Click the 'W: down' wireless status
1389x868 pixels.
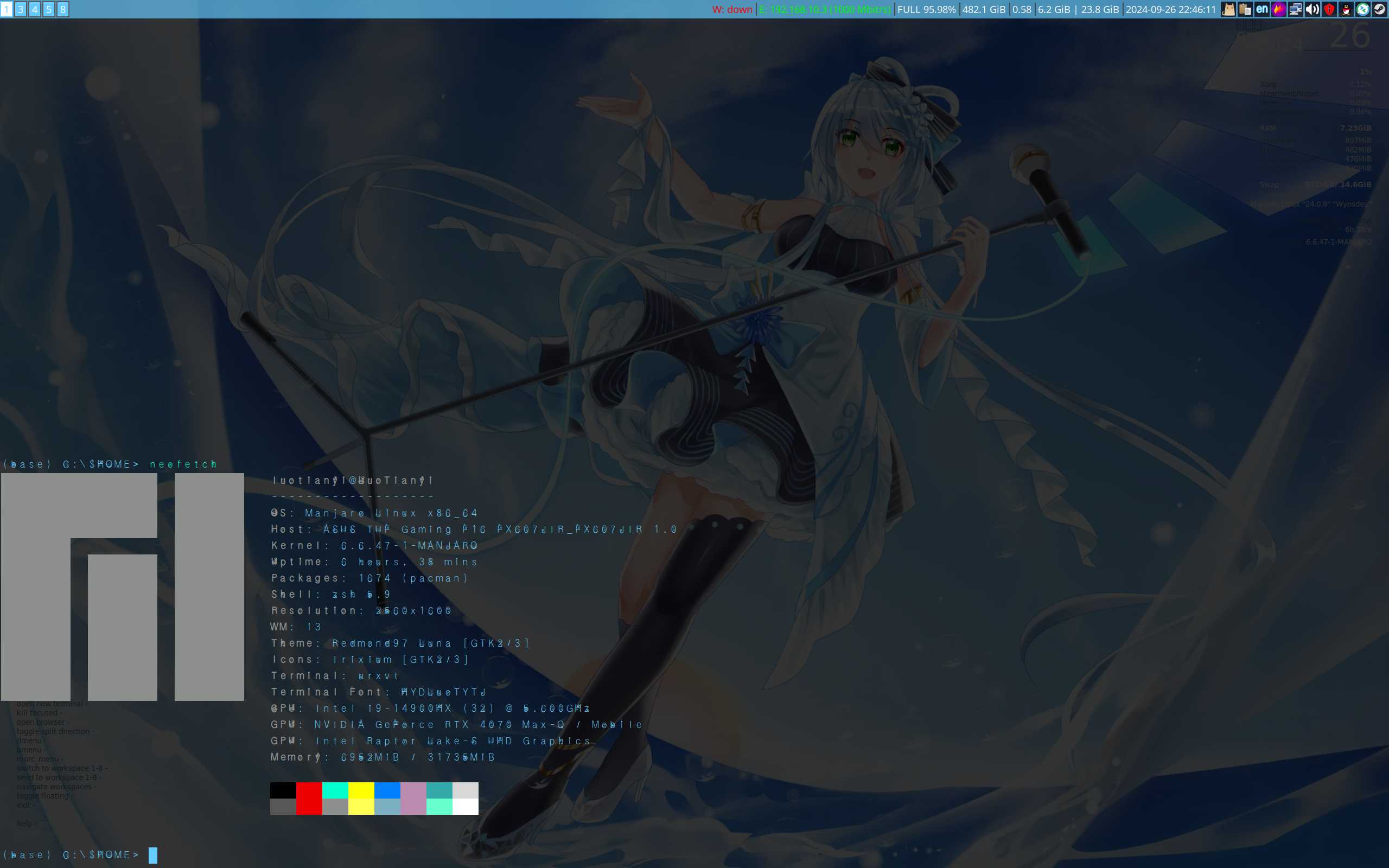click(x=732, y=9)
